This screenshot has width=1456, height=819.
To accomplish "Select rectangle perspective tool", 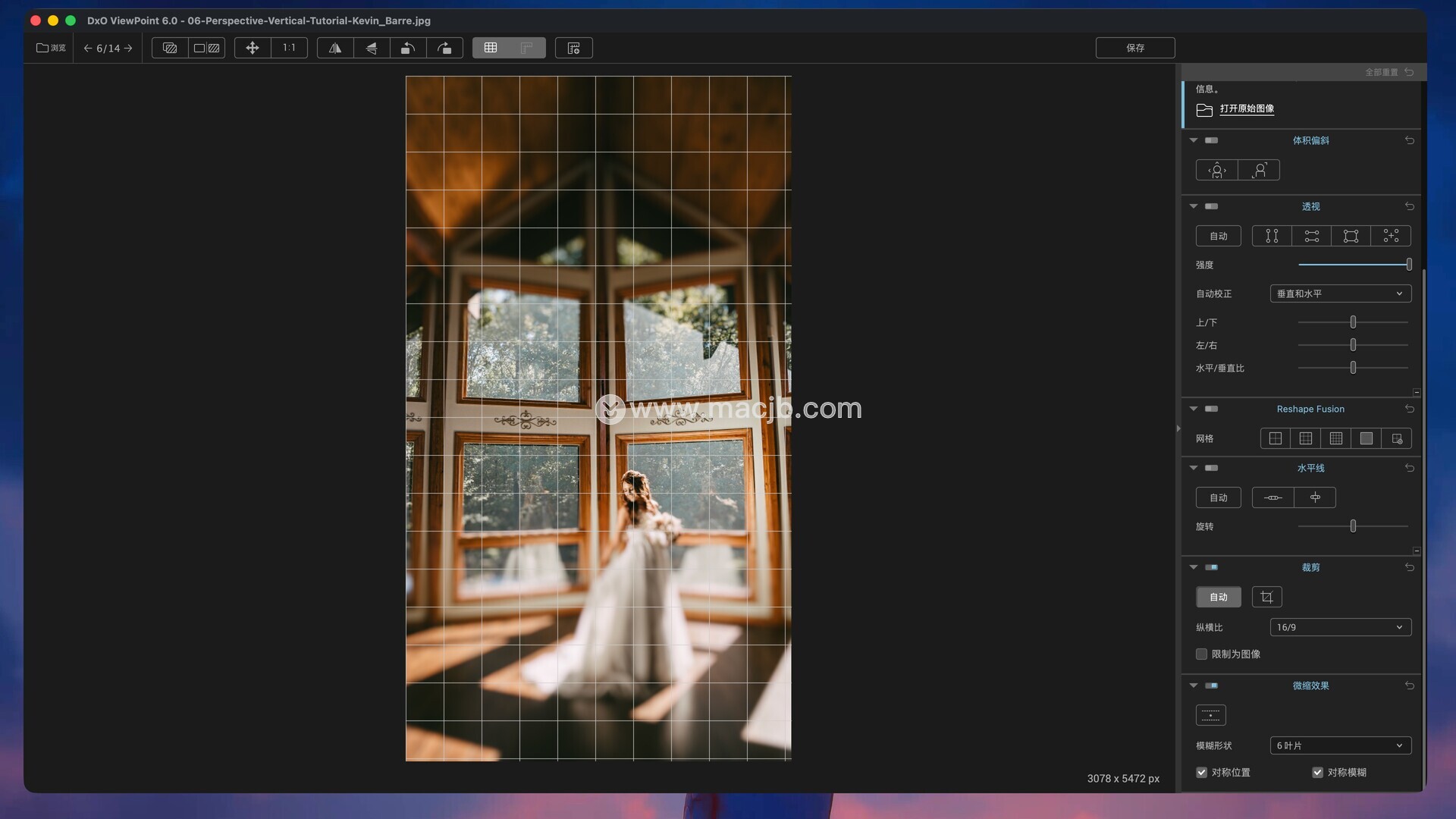I will coord(1351,236).
